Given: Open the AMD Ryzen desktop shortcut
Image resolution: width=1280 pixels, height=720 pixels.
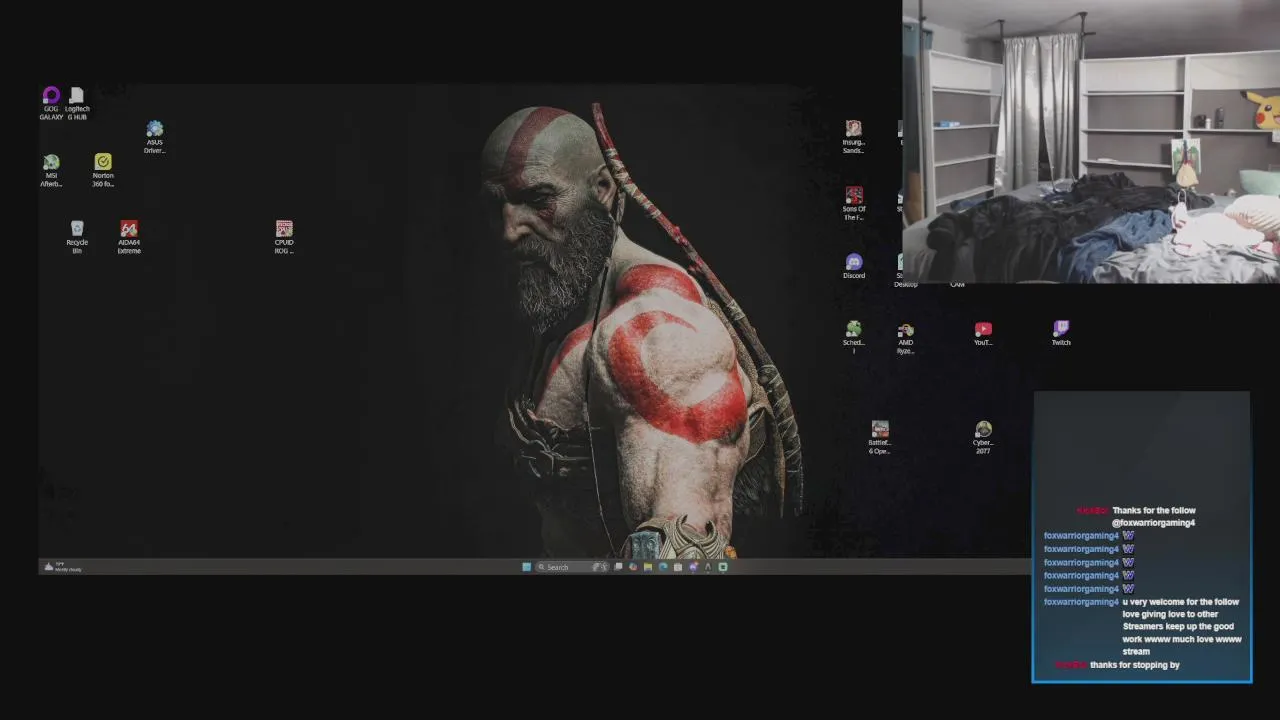Looking at the screenshot, I should click(905, 337).
